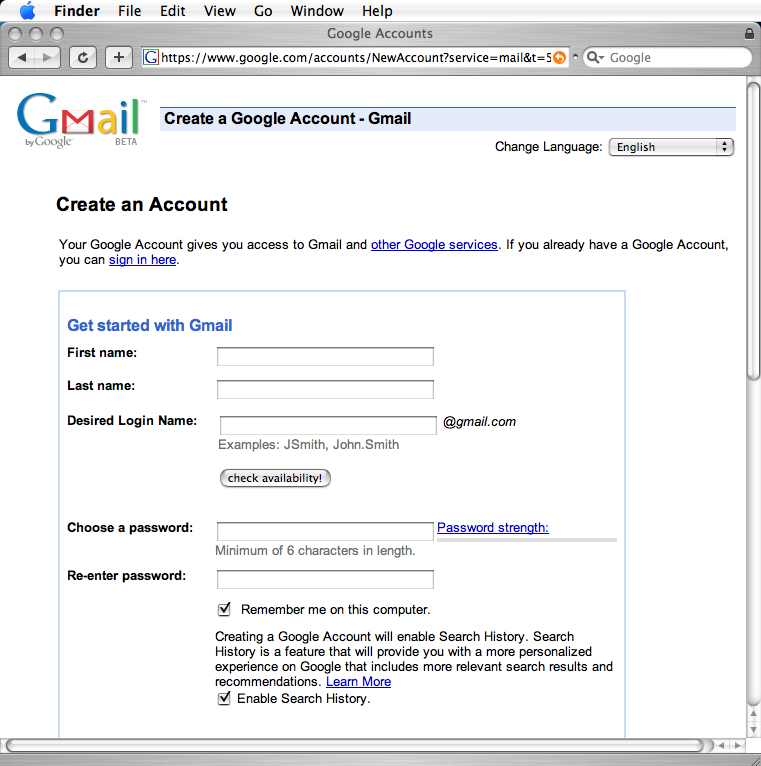Open the Learn More link
Viewport: 761px width, 766px height.
pyautogui.click(x=359, y=681)
